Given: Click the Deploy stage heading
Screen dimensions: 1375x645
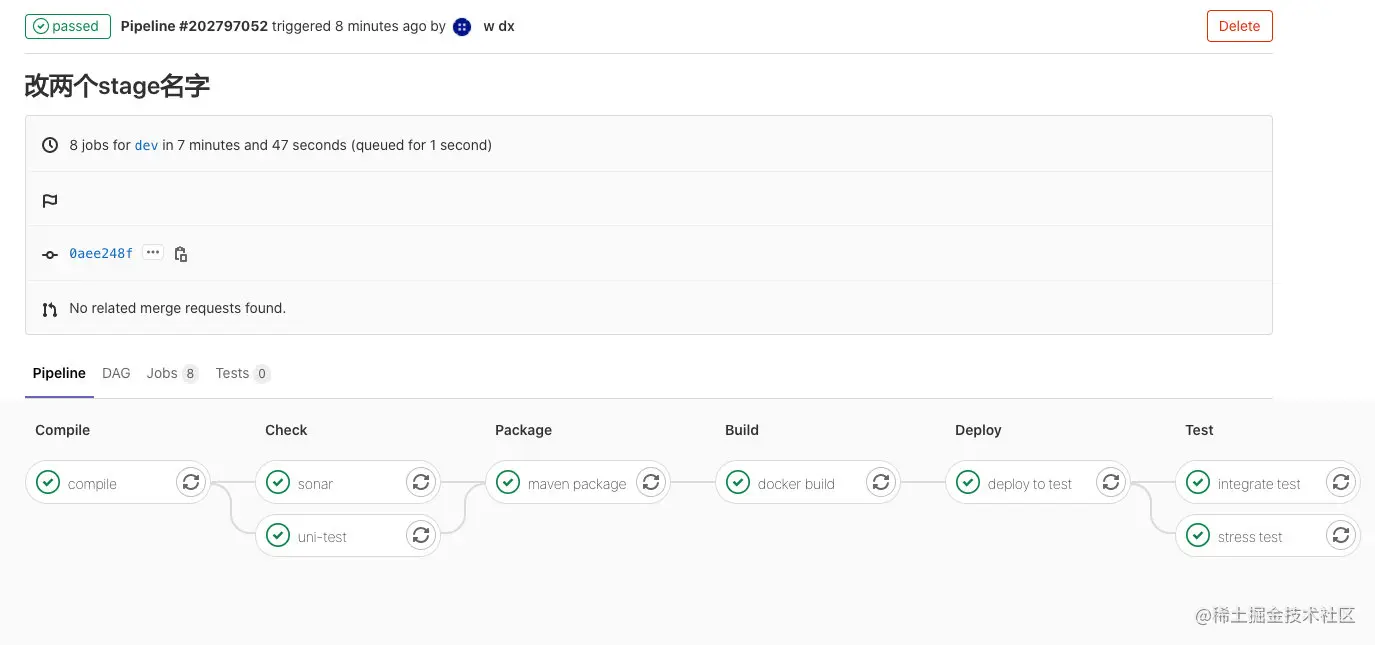Looking at the screenshot, I should pos(978,430).
